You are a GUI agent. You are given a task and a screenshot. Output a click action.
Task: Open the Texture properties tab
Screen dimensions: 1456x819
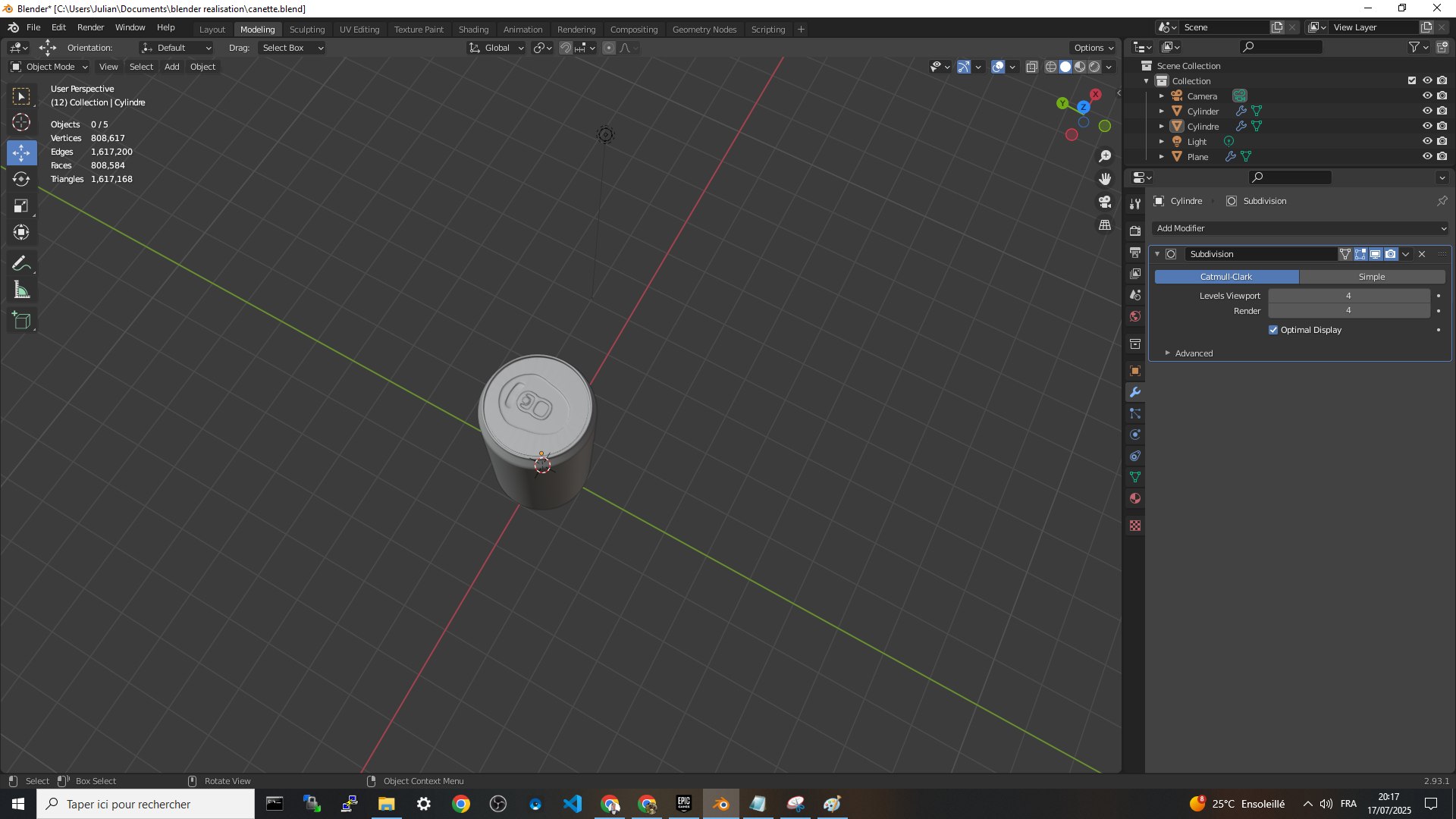pyautogui.click(x=1135, y=526)
